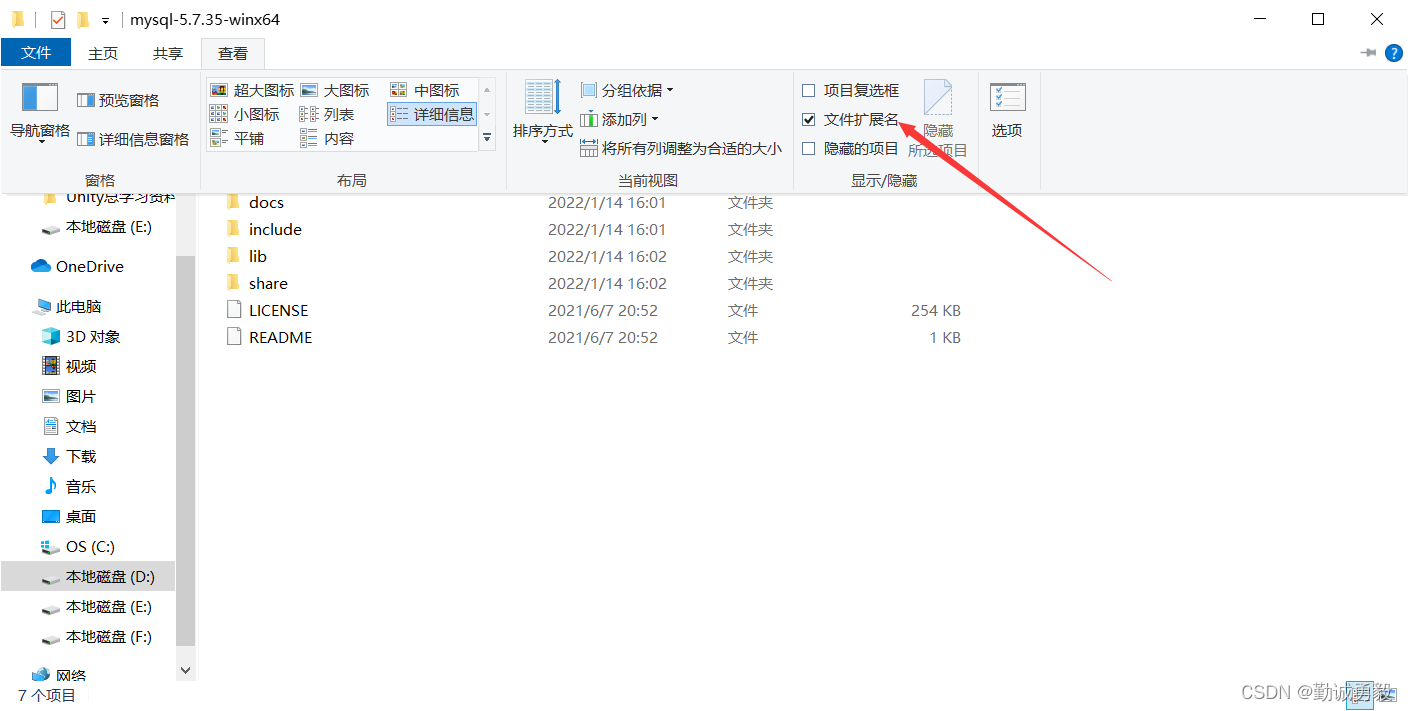Open Desktop (桌面) in sidebar
Screen dimensions: 1408x711
(69, 516)
